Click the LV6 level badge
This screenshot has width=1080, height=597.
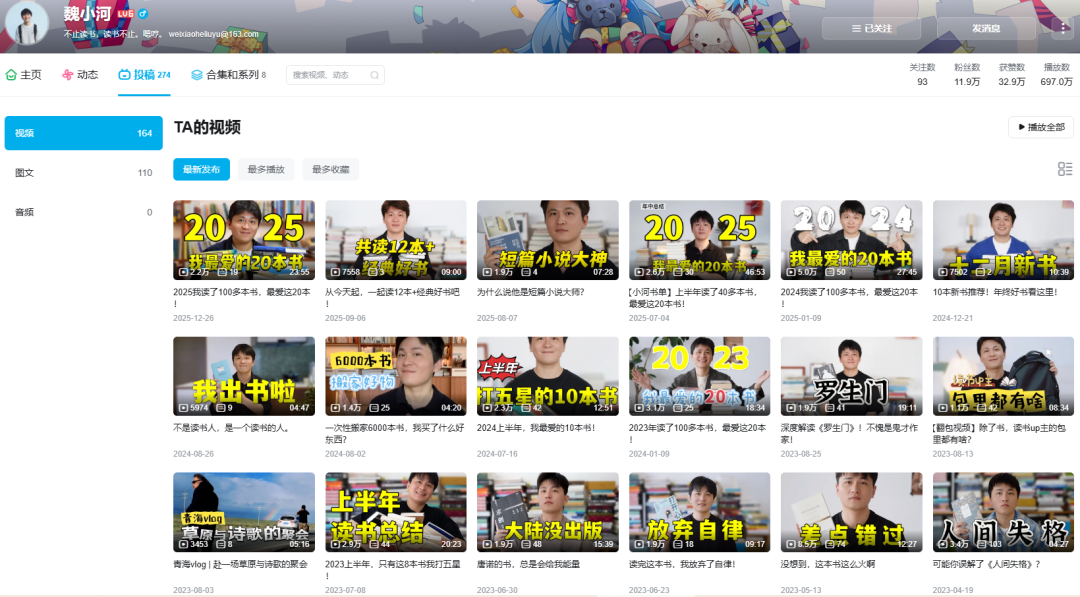tap(124, 14)
